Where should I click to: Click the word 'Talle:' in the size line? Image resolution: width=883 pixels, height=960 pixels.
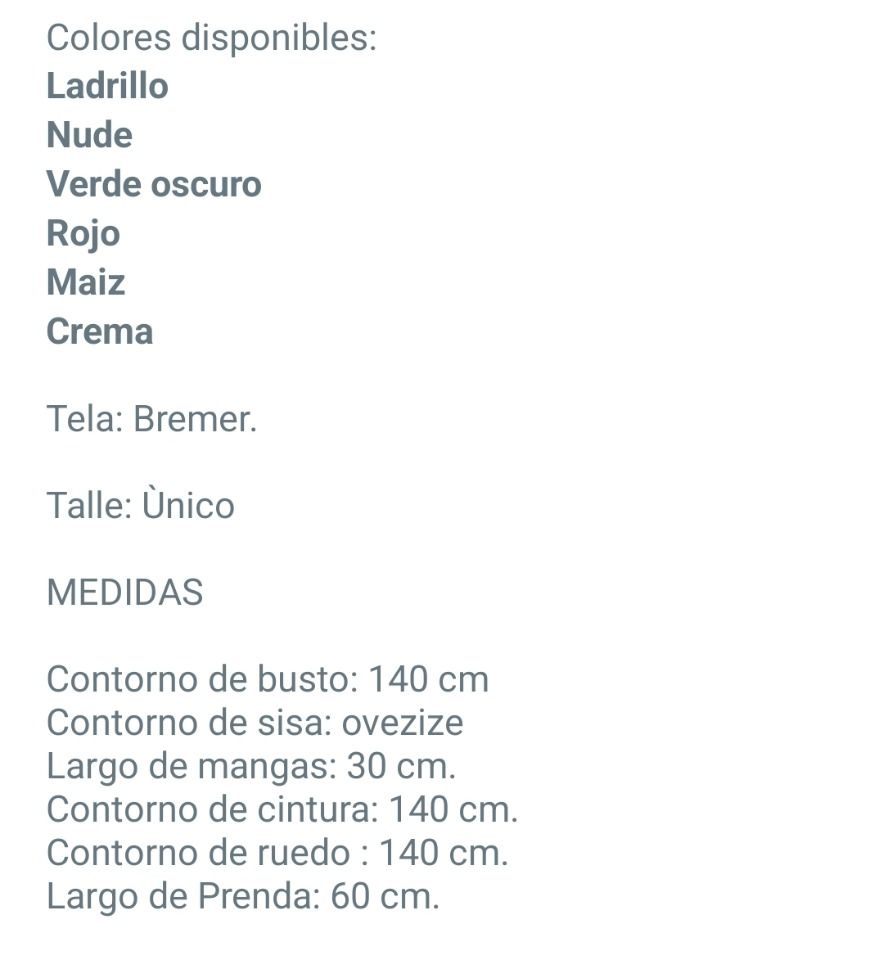click(89, 506)
